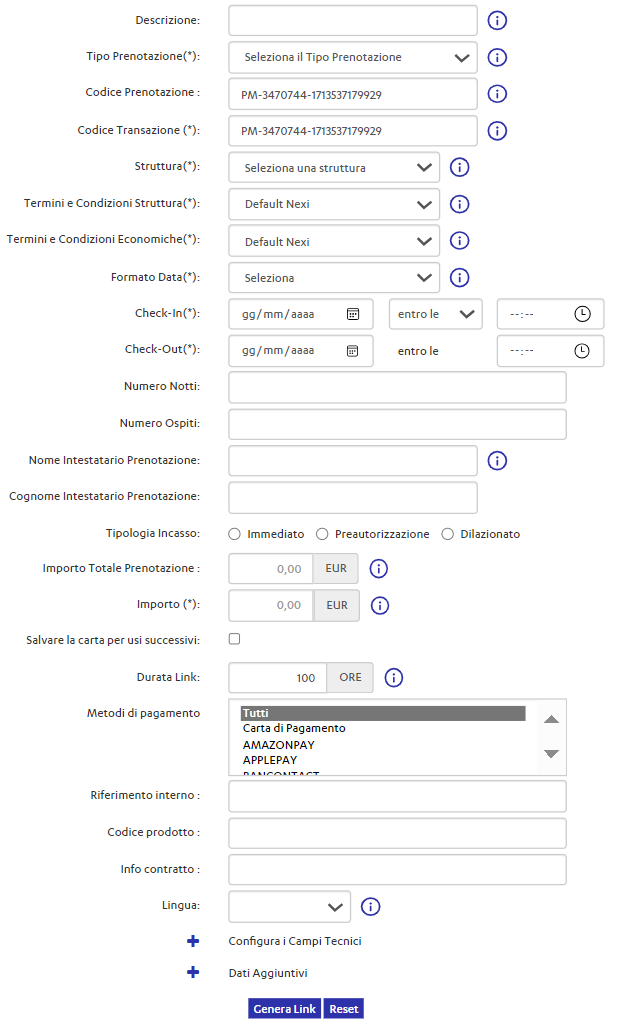Click the Numero Notti input
This screenshot has width=617, height=1021.
397,388
